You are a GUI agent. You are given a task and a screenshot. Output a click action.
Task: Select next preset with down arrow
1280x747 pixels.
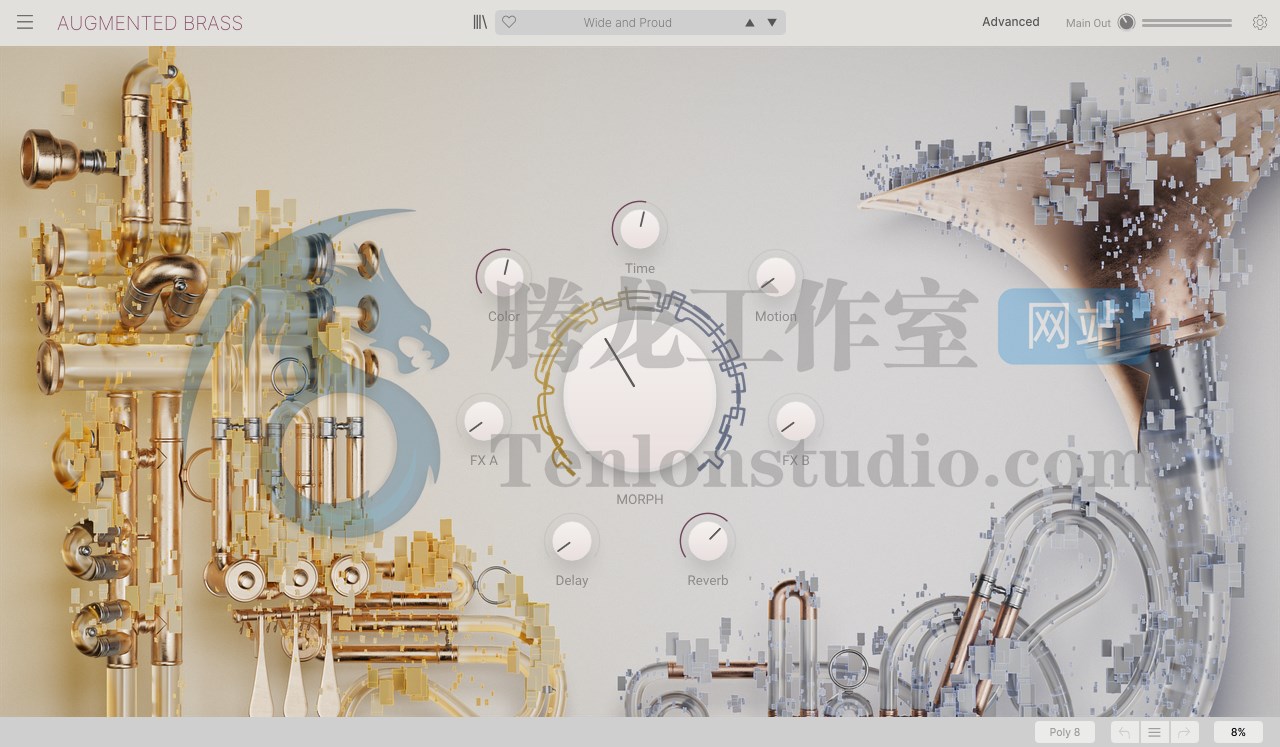tap(772, 22)
